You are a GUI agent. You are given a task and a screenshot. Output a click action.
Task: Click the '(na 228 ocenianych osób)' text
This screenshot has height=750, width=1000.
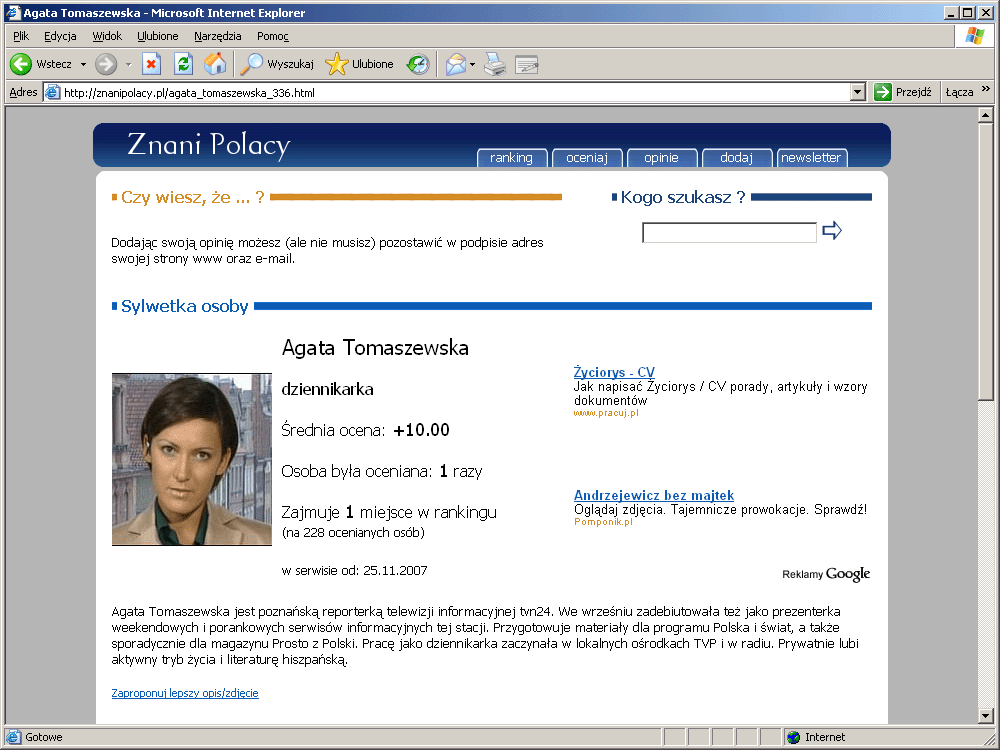coord(353,533)
